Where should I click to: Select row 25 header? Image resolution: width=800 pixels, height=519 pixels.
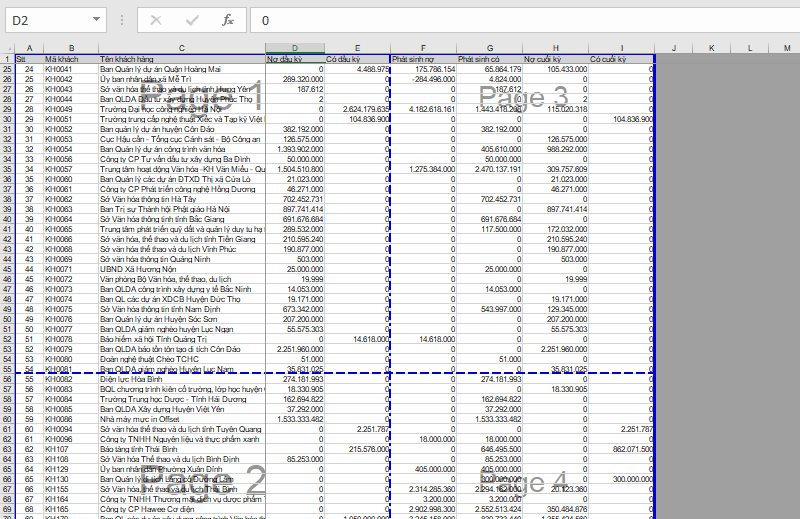(7, 69)
